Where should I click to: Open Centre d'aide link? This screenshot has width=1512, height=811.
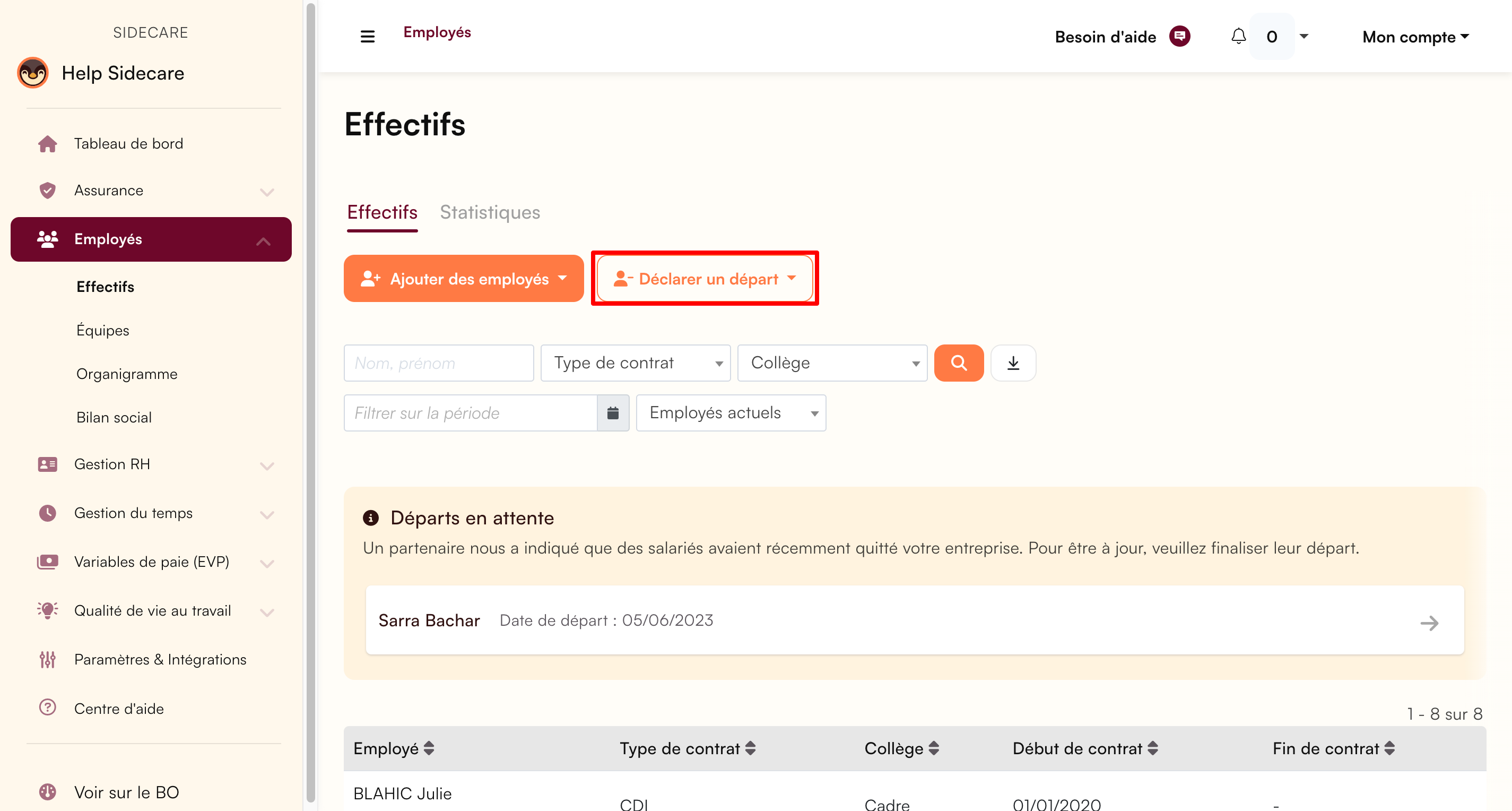coord(118,709)
